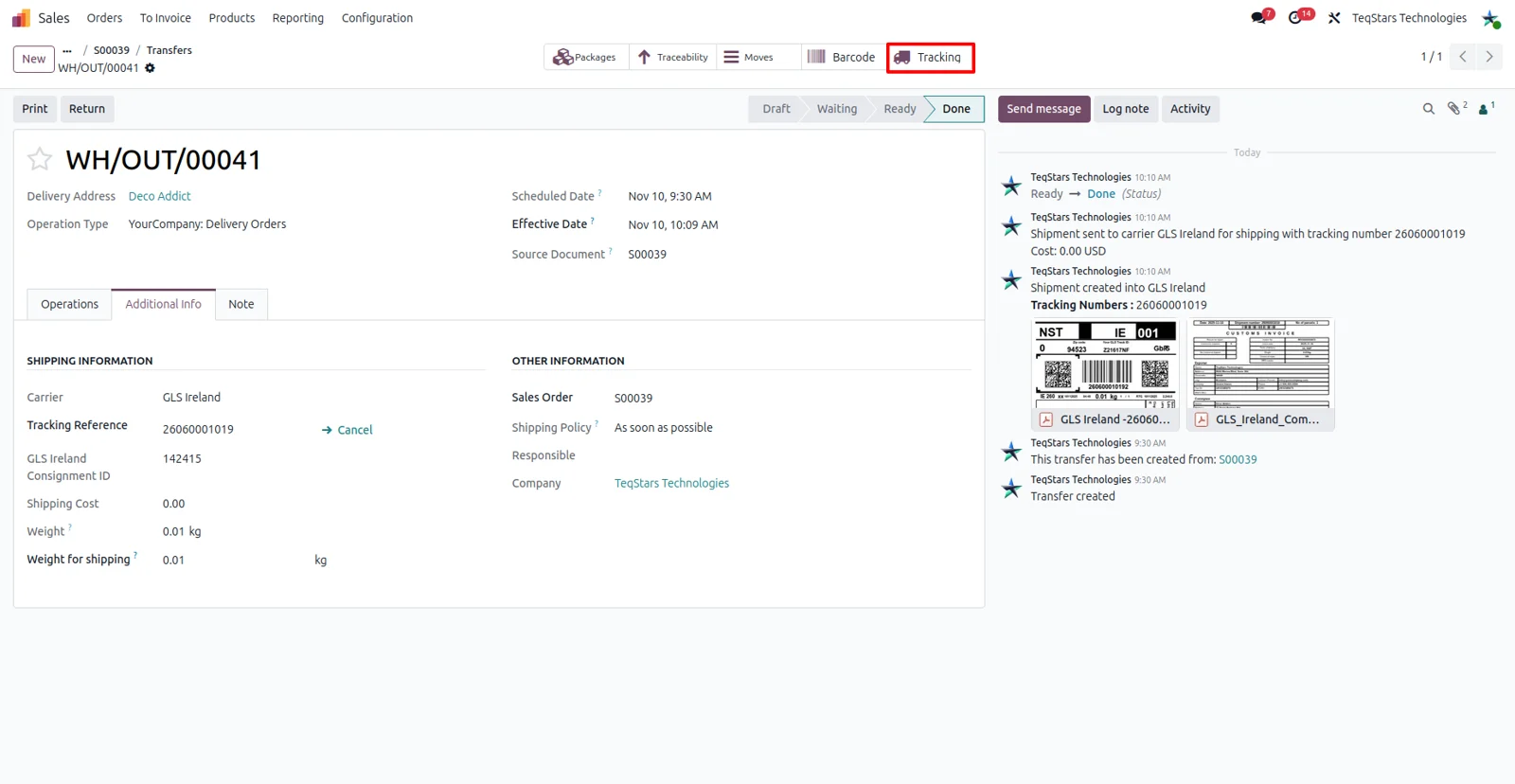The image size is (1515, 784).
Task: Open the messages conversation icon
Action: 1258,18
